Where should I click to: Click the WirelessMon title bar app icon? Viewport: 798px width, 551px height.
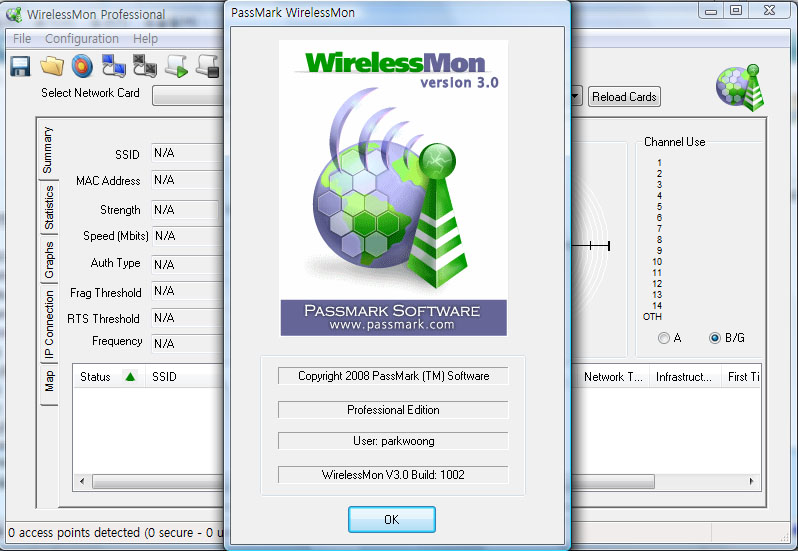tap(14, 14)
